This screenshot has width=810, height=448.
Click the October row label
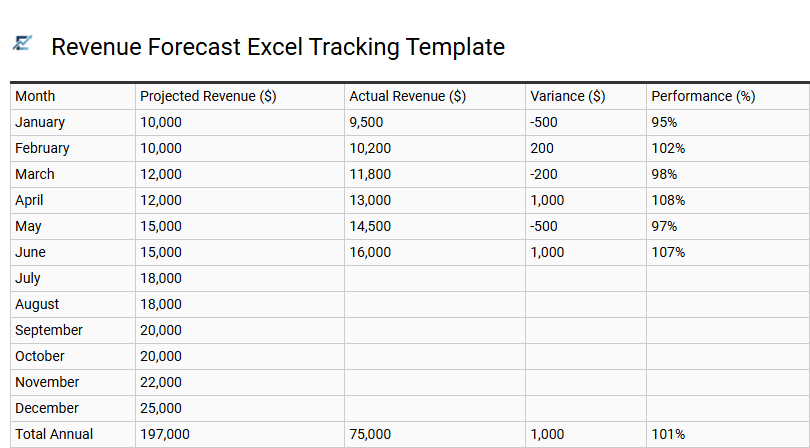pyautogui.click(x=40, y=356)
